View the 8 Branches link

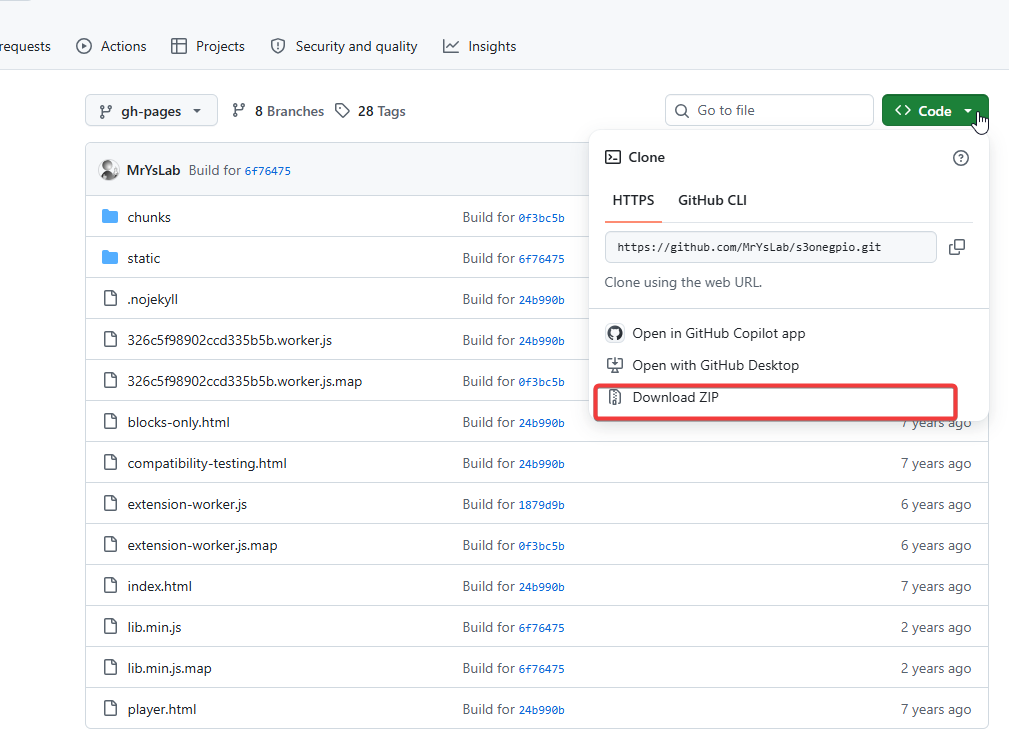(278, 111)
